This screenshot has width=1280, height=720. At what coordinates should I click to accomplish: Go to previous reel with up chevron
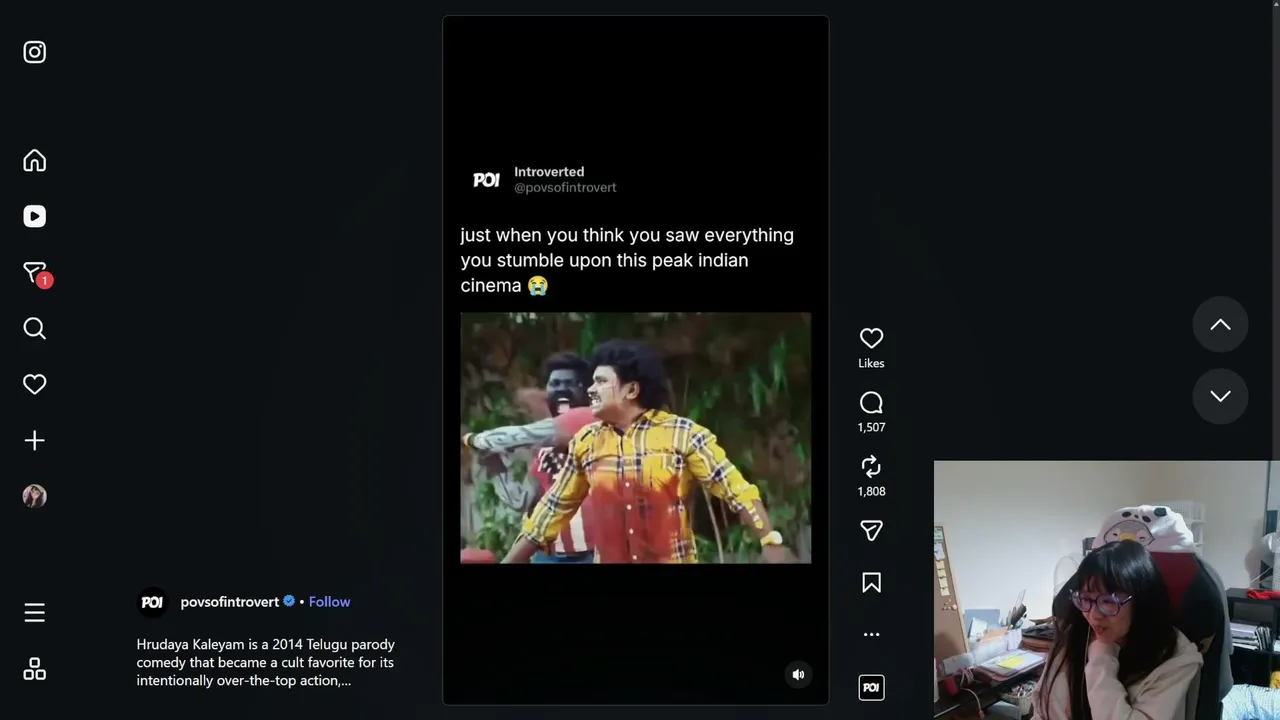click(x=1220, y=324)
